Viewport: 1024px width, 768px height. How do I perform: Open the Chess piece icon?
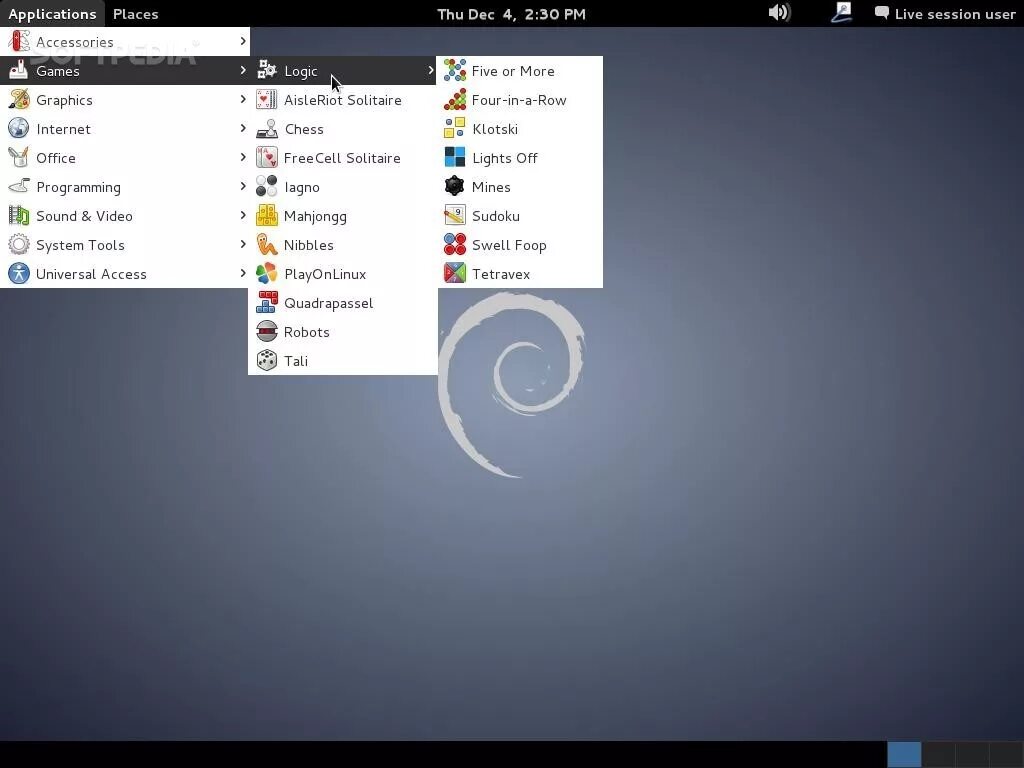266,129
